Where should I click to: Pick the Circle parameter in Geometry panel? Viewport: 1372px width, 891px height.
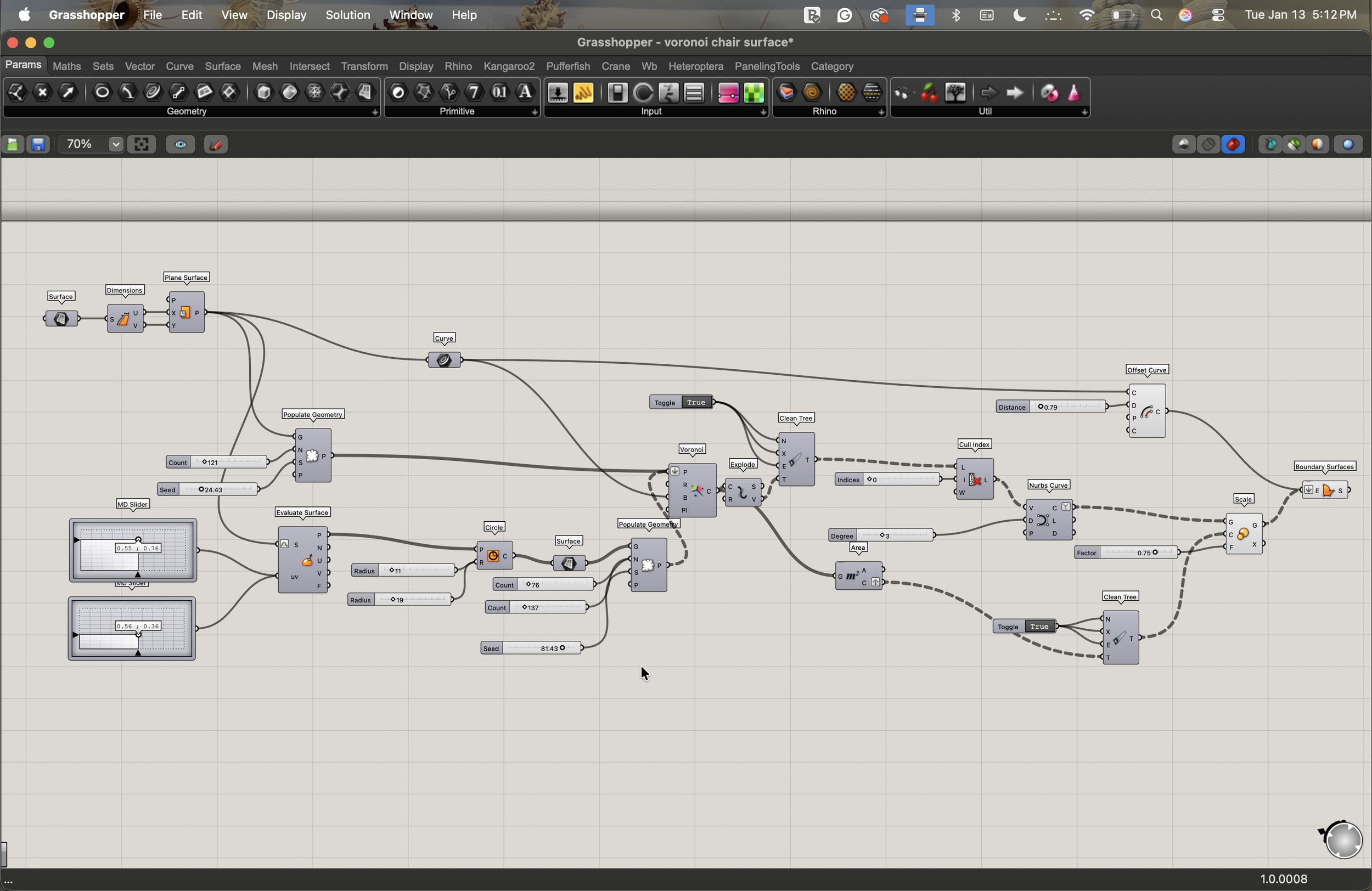tap(102, 92)
